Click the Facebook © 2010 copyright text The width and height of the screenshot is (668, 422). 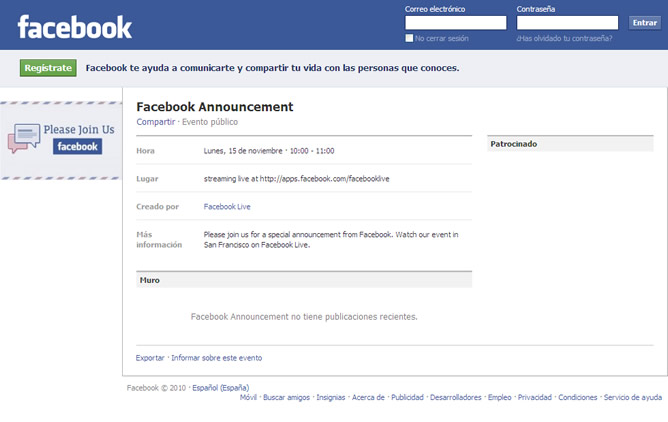click(156, 388)
